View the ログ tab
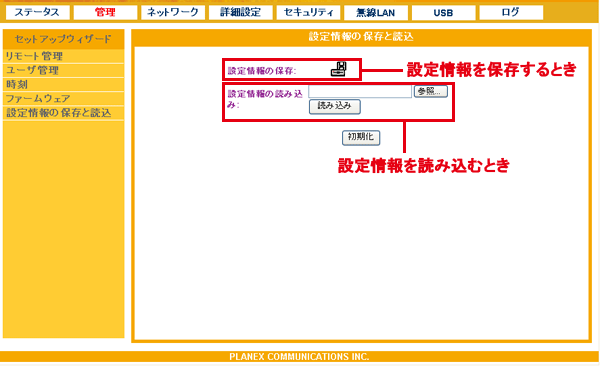The height and width of the screenshot is (366, 600). click(511, 13)
